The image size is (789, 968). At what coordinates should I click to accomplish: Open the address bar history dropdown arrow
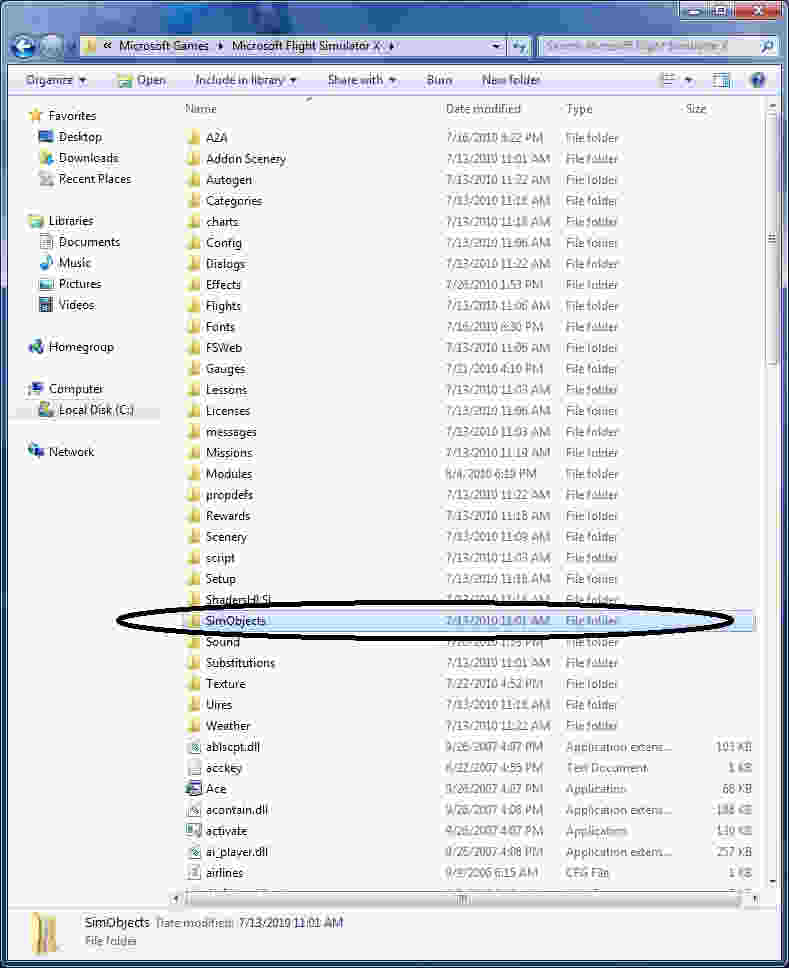coord(496,46)
